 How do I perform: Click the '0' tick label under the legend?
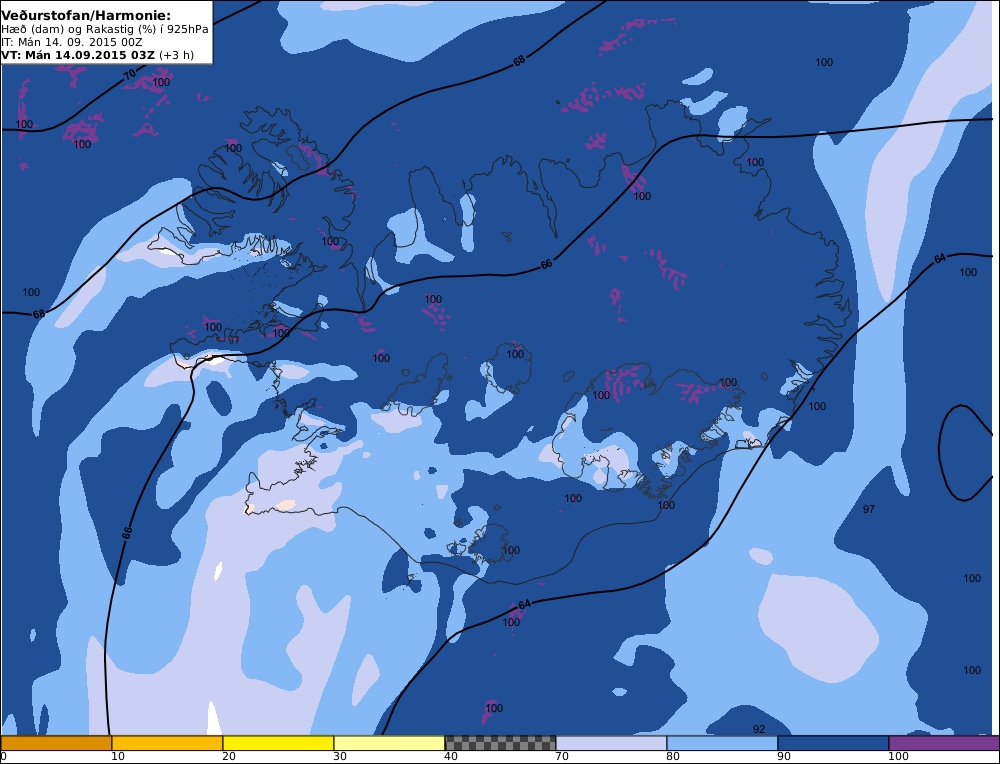pyautogui.click(x=4, y=756)
